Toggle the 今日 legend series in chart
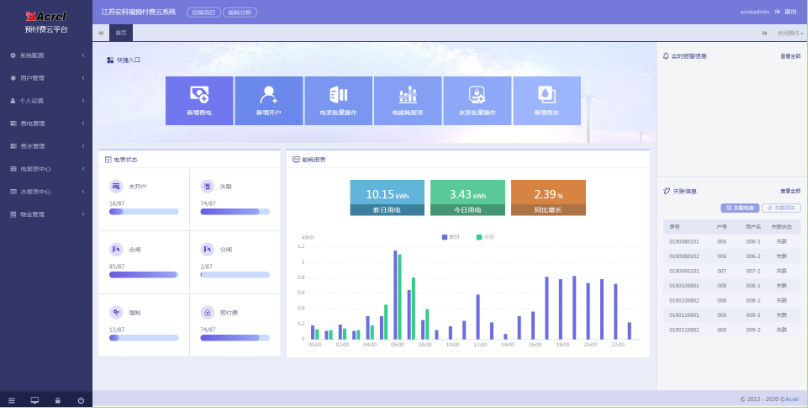Screen dimensions: 808x408 (x=485, y=237)
